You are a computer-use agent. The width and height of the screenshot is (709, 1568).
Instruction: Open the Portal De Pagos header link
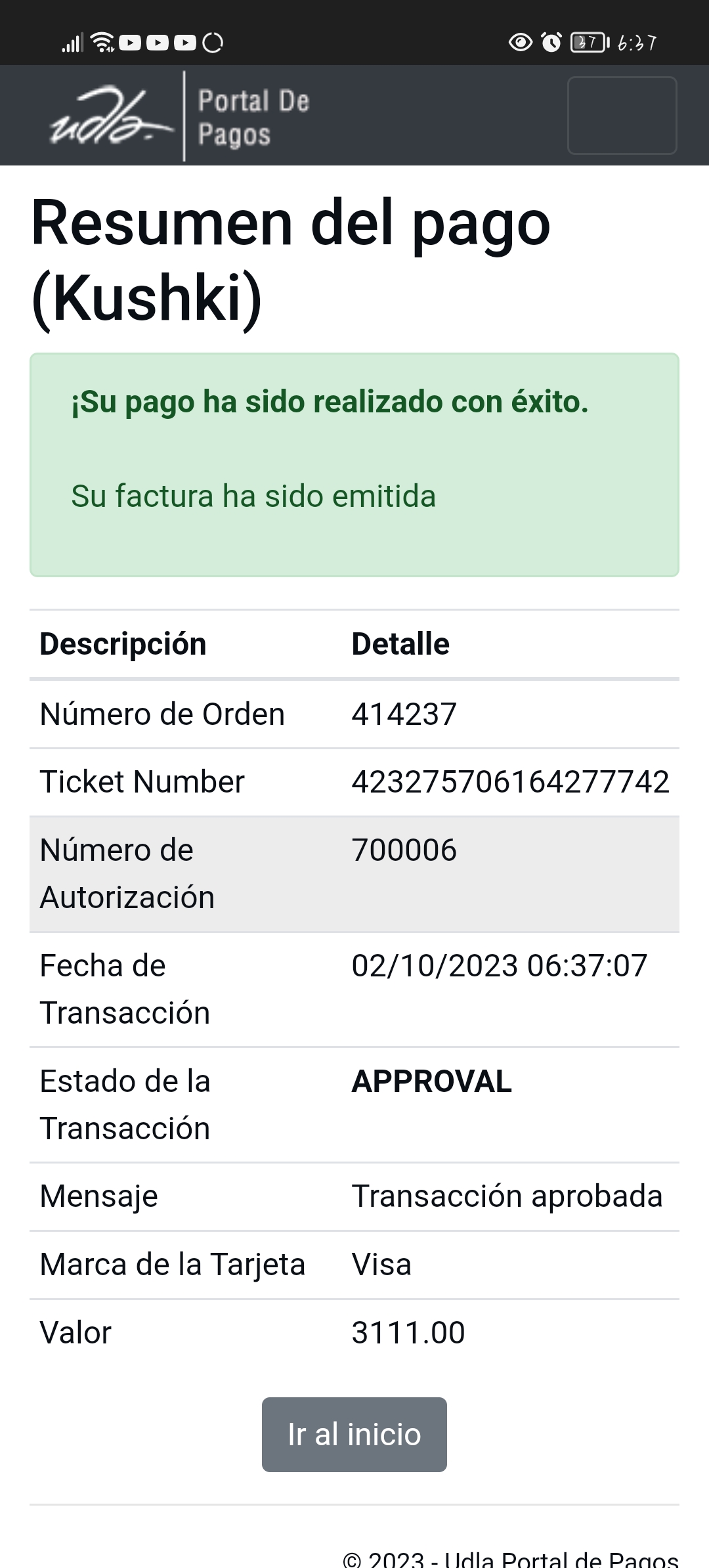253,117
